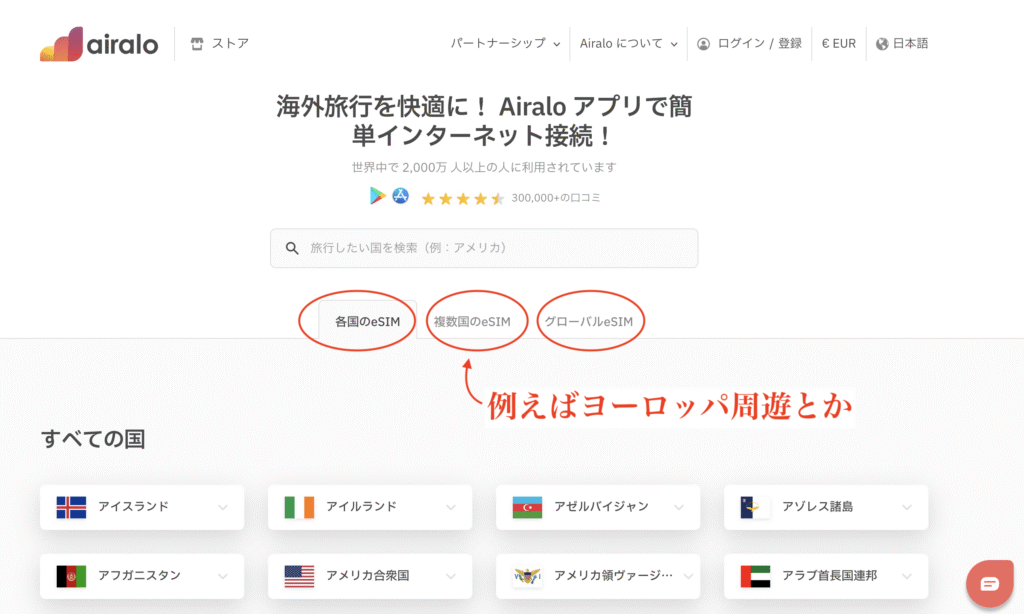Expand the アゼルバイジャン chevron
Viewport: 1024px width, 614px height.
click(x=679, y=507)
